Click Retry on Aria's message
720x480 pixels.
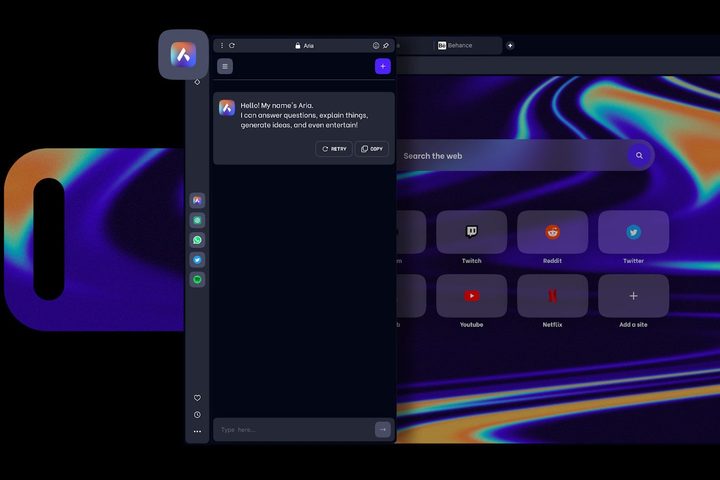(334, 149)
